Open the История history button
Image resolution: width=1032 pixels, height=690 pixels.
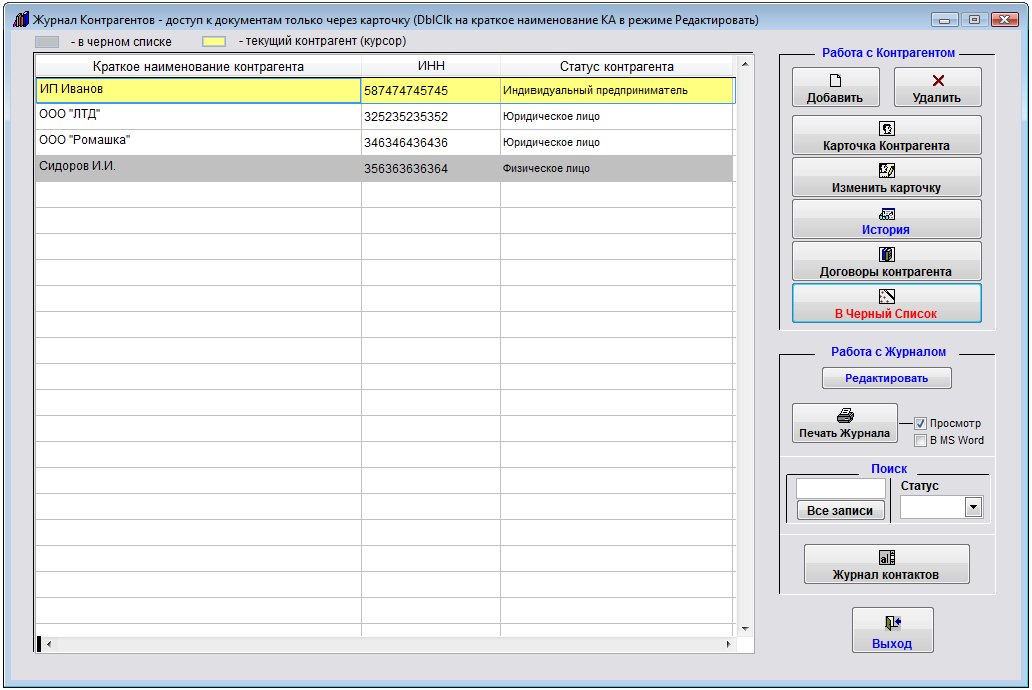coord(886,219)
